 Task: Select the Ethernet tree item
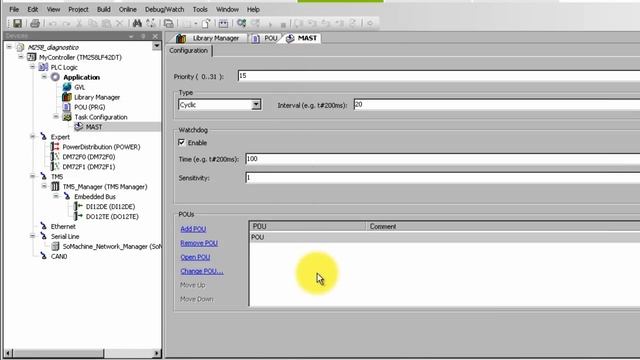[63, 226]
